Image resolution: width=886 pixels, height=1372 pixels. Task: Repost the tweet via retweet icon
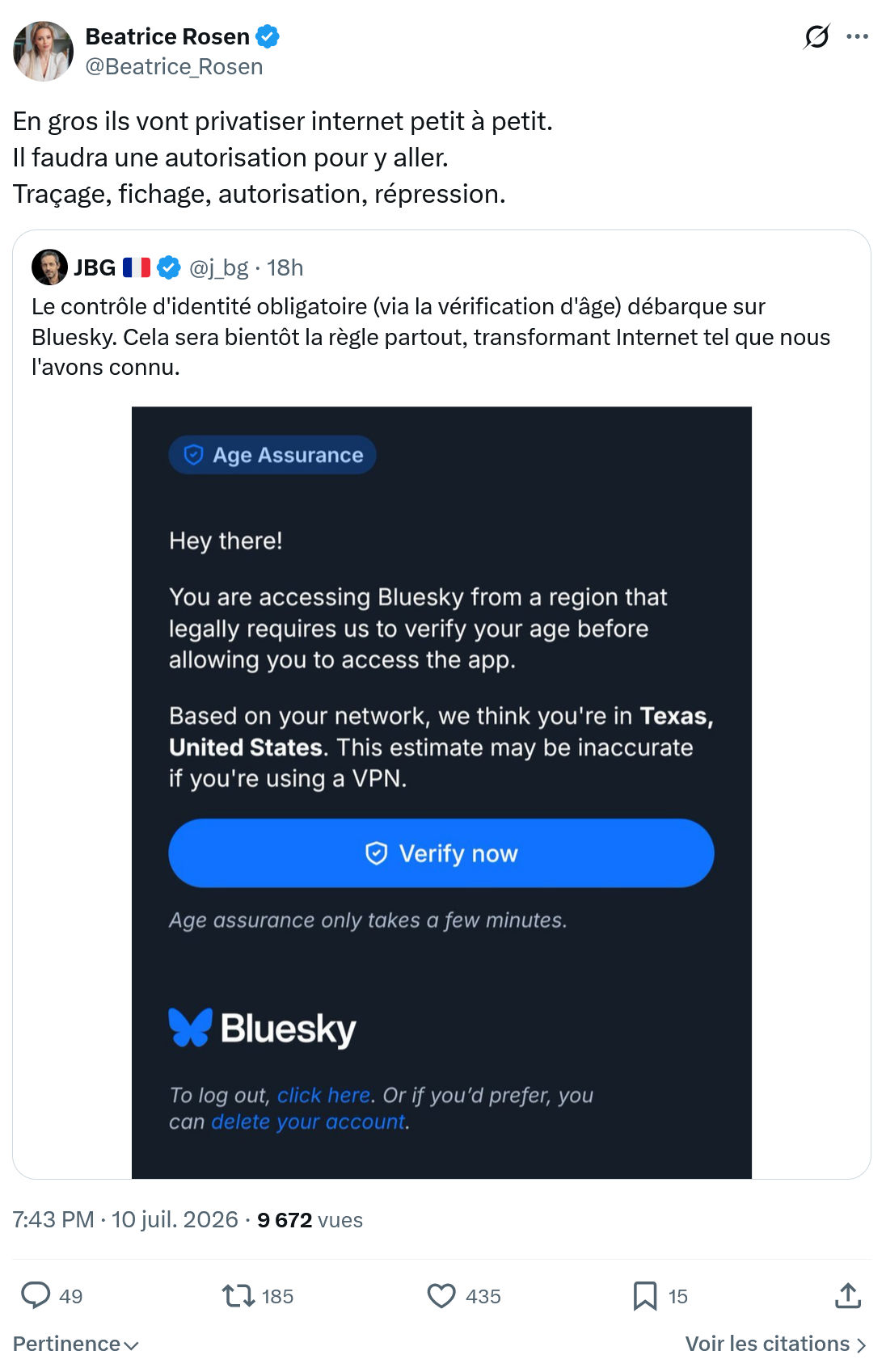click(x=238, y=1296)
